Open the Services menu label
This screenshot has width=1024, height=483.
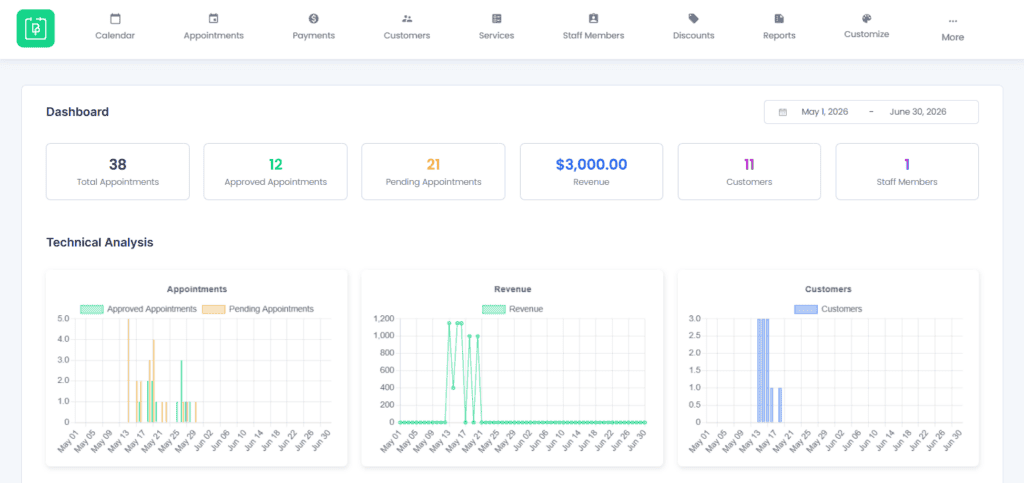pos(496,35)
